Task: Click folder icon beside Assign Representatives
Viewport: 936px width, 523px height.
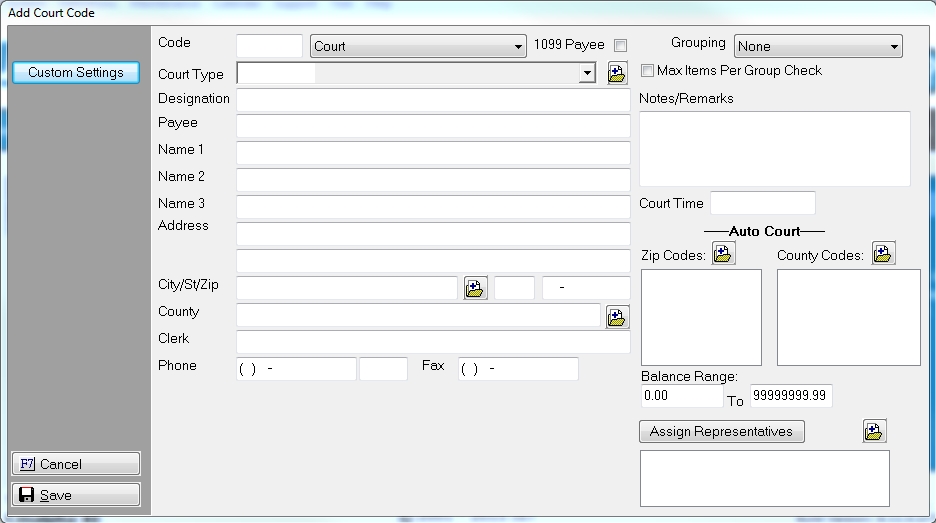Action: [874, 431]
